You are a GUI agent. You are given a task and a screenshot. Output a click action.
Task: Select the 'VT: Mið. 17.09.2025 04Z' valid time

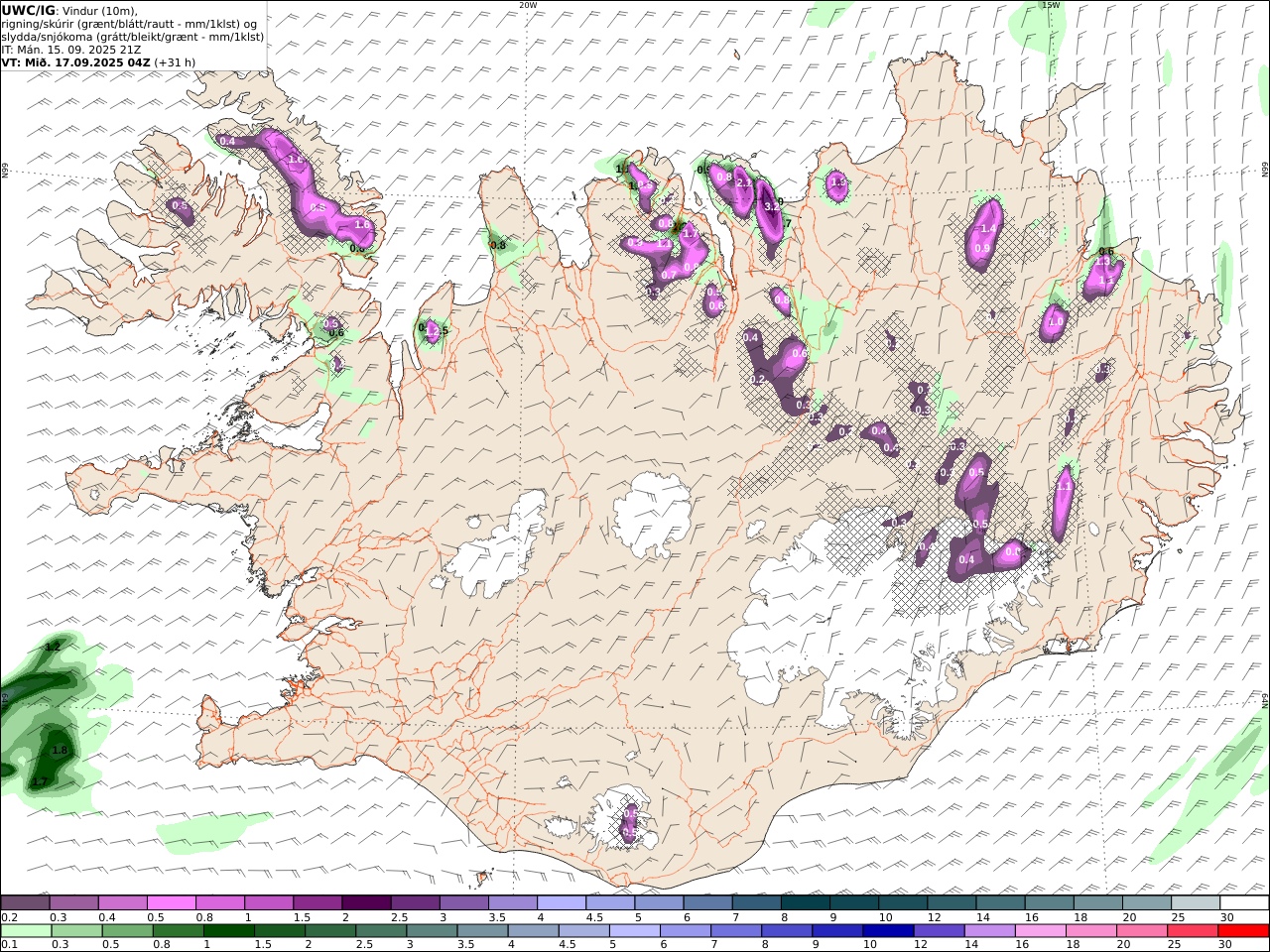coord(76,62)
